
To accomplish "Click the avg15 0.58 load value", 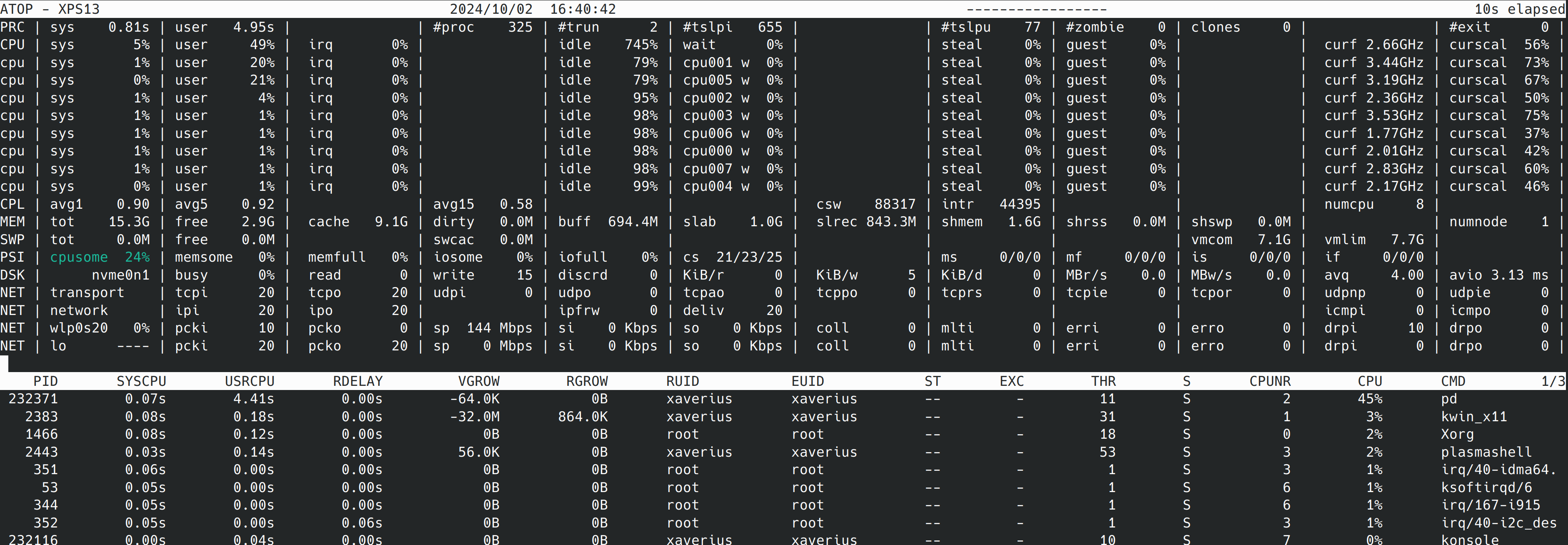I will tap(483, 205).
